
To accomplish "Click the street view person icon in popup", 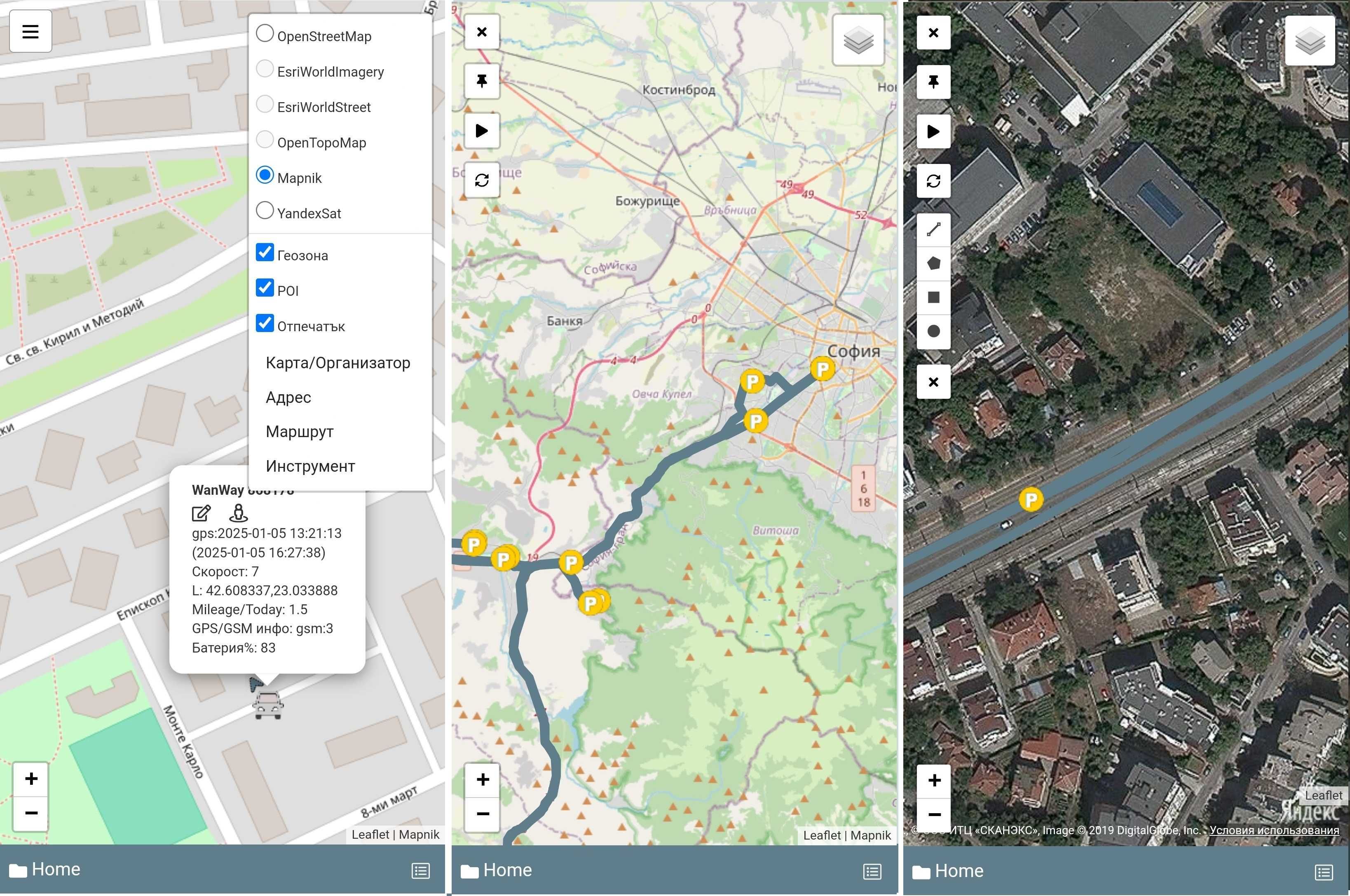I will point(238,512).
